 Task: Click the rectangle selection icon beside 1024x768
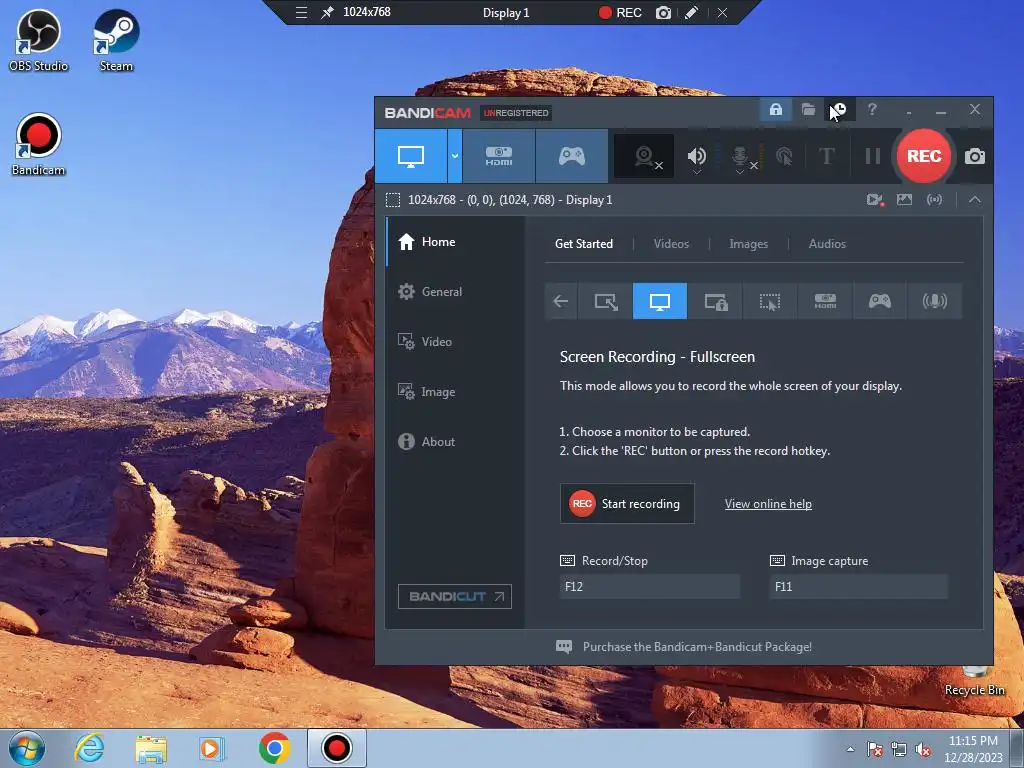click(393, 200)
